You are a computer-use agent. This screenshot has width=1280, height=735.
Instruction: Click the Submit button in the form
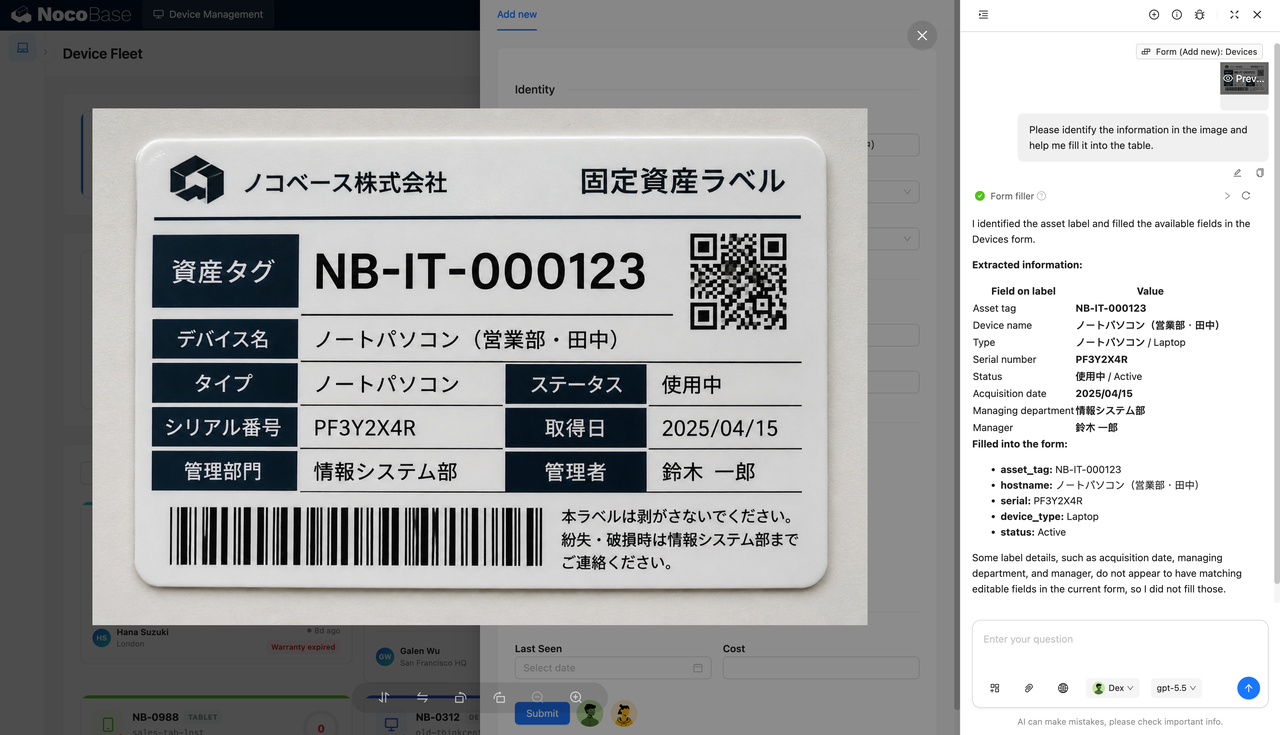(x=542, y=713)
